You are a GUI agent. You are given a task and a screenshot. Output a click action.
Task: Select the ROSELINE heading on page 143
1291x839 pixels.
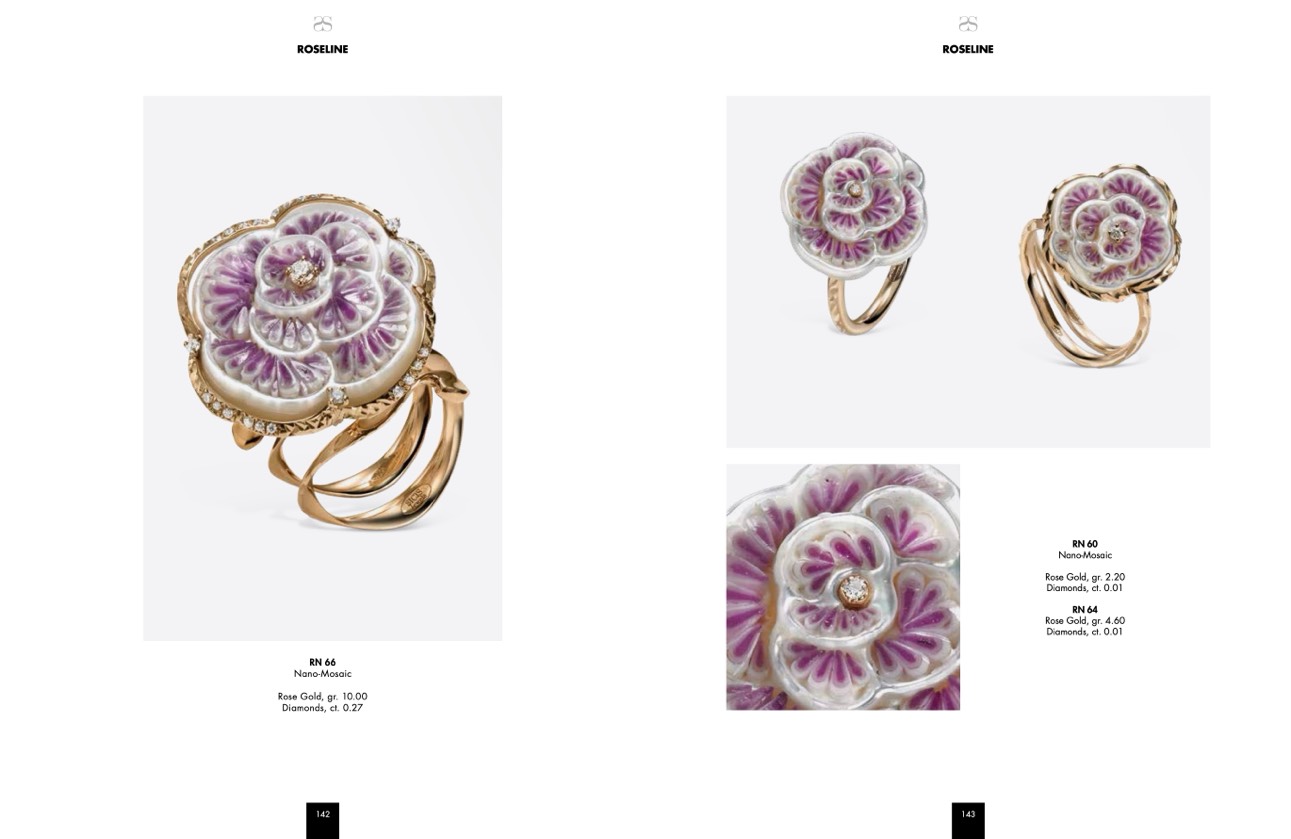coord(967,49)
